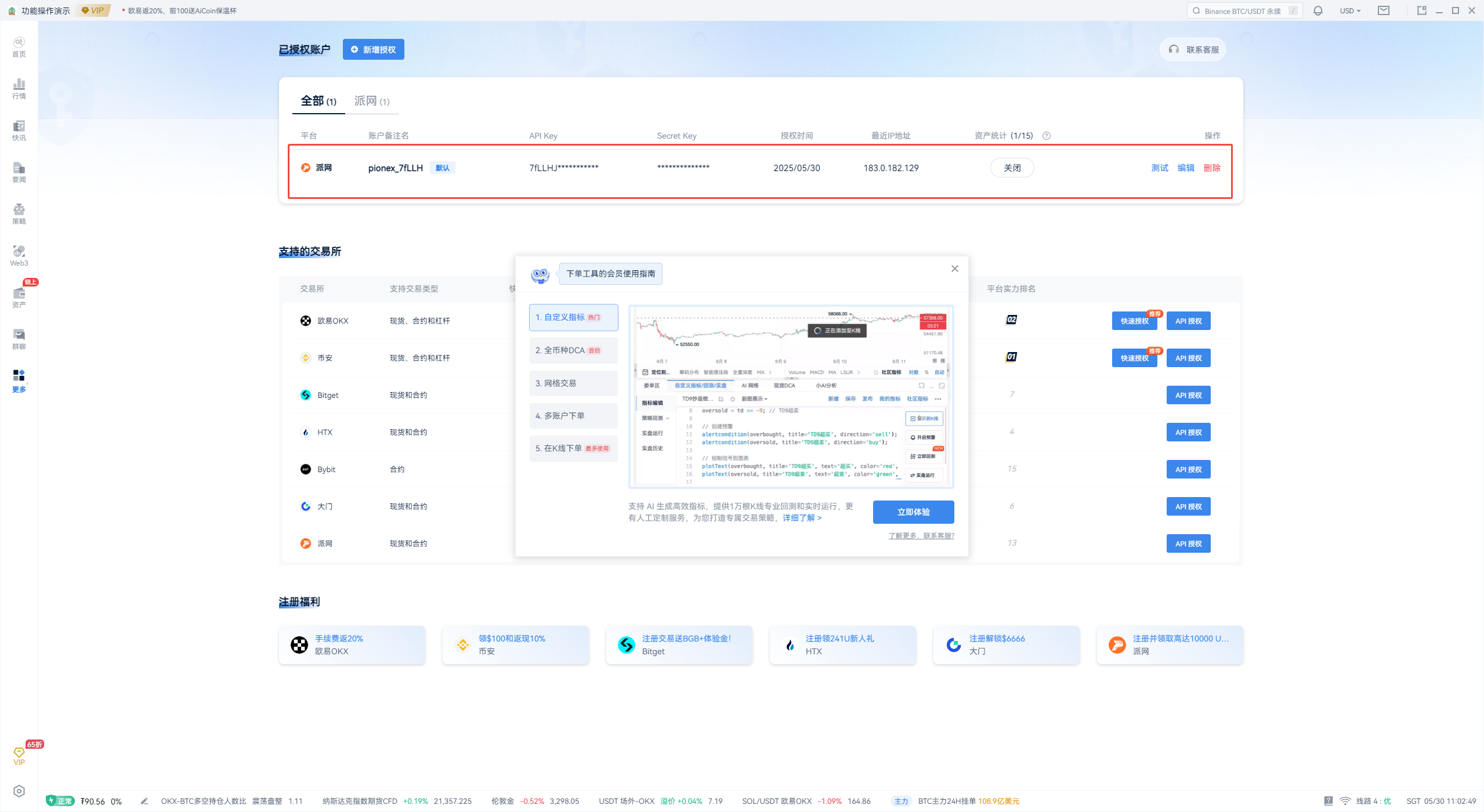The image size is (1484, 812).
Task: Open 群聊 from the sidebar
Action: coord(18,338)
